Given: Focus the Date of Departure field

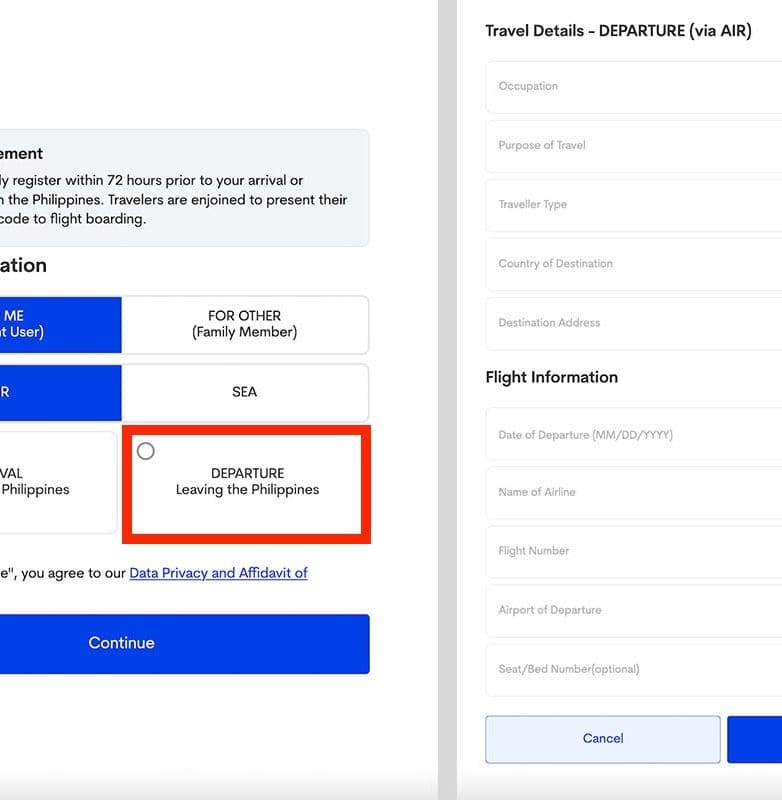Looking at the screenshot, I should pos(633,435).
